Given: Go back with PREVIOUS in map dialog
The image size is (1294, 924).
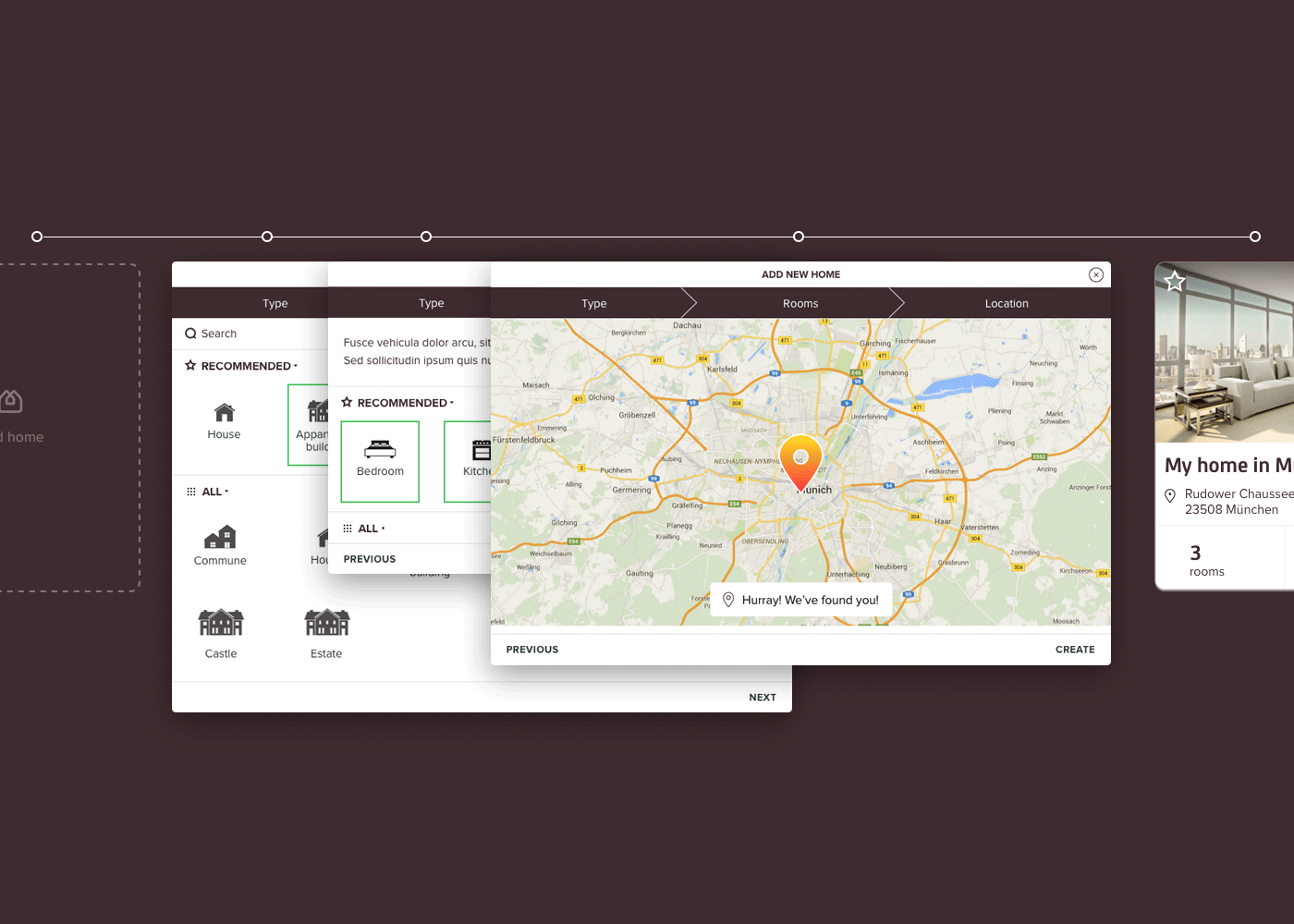Looking at the screenshot, I should coord(532,650).
